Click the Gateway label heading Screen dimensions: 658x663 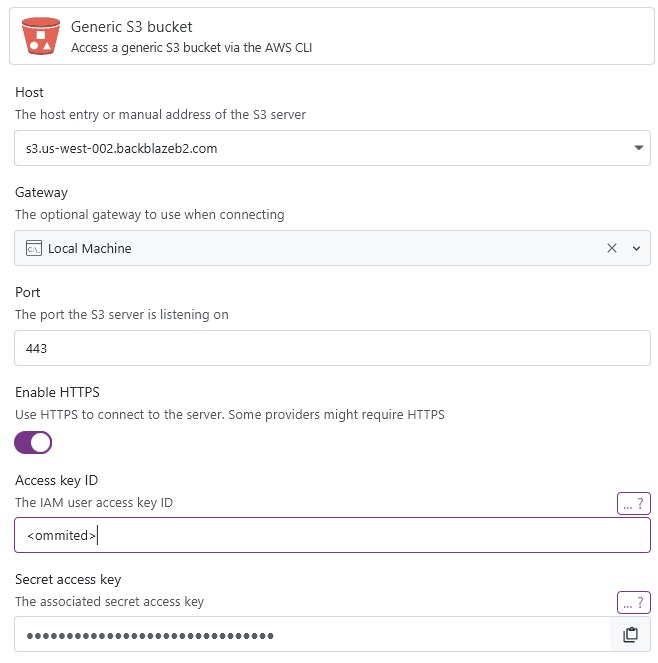coord(42,193)
